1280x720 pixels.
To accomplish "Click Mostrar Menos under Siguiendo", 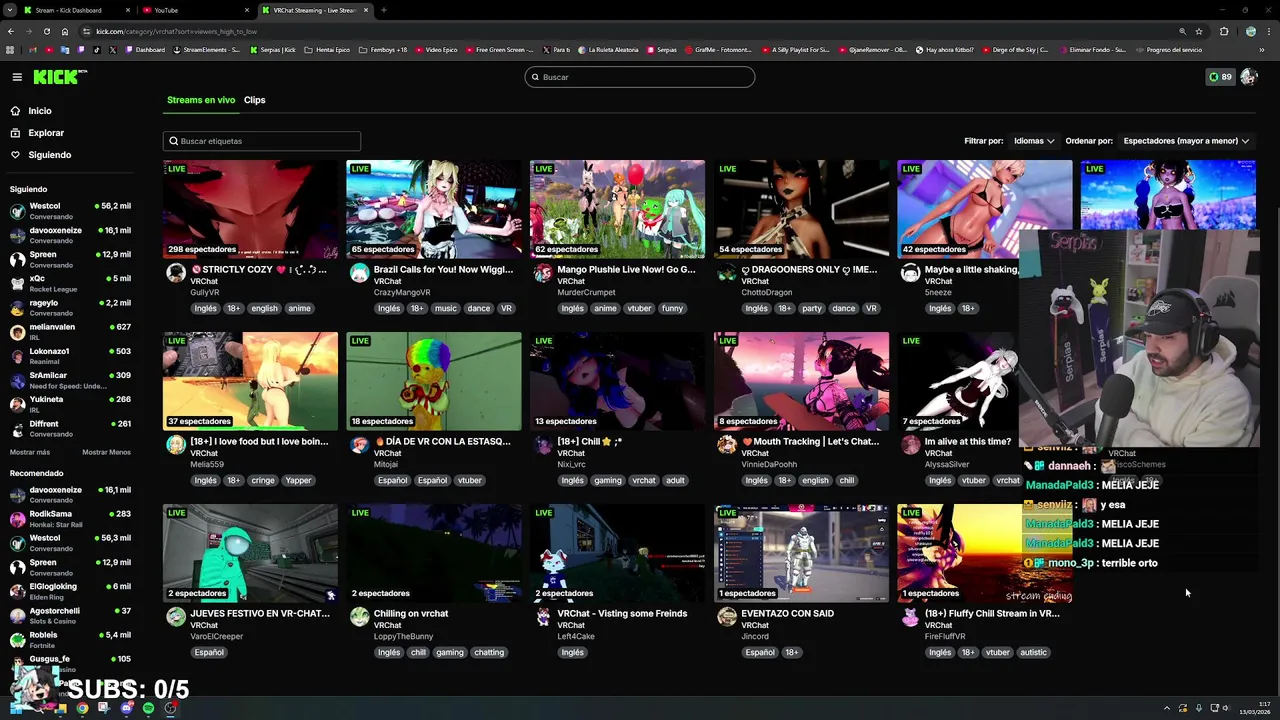I will click(106, 452).
